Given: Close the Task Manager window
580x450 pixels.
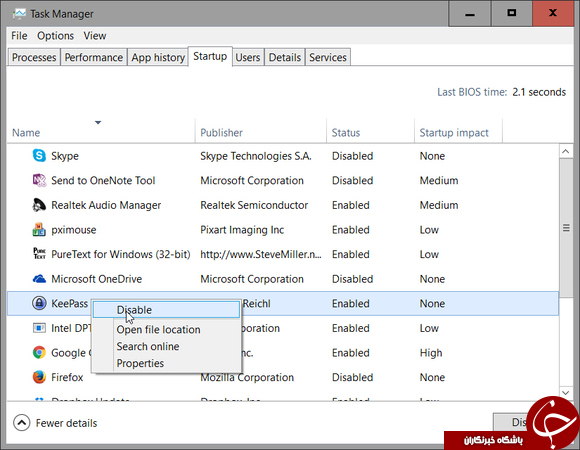Looking at the screenshot, I should 553,13.
